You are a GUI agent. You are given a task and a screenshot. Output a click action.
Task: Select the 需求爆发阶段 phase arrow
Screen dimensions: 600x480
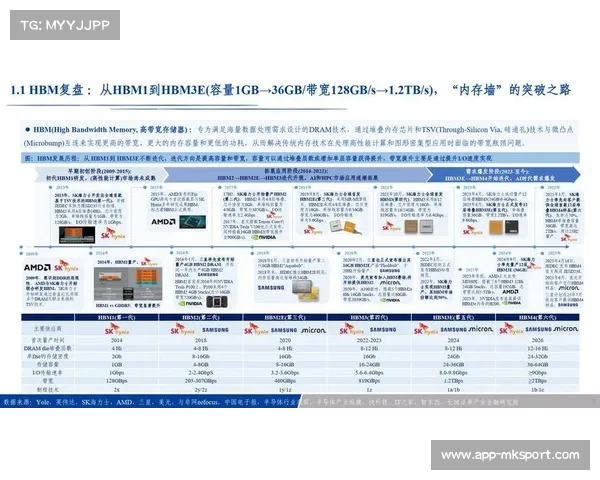click(504, 175)
